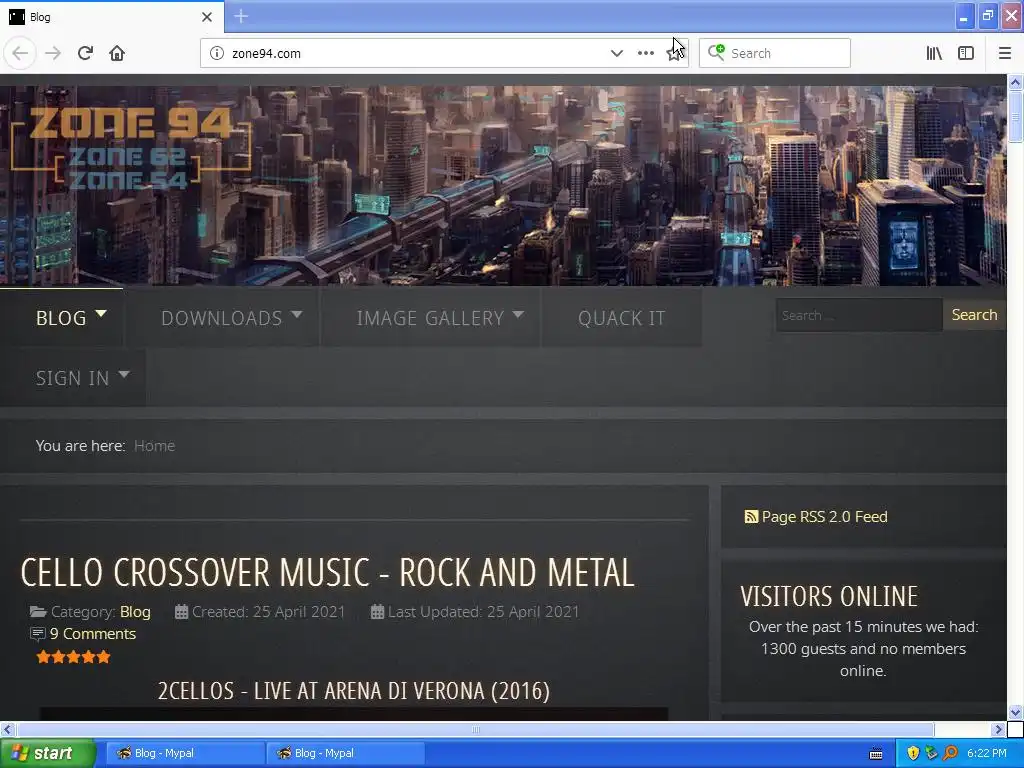Click the horizontal scrollbar thumb
1024x768 pixels.
pyautogui.click(x=475, y=729)
